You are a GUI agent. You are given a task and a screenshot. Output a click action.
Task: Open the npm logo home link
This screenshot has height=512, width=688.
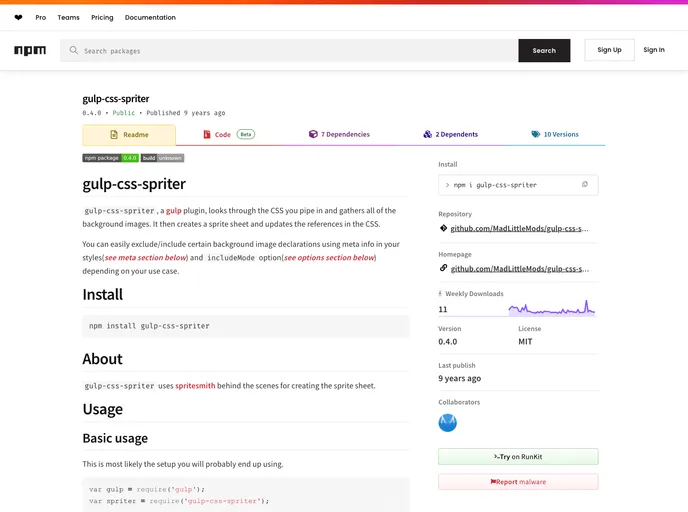[30, 50]
